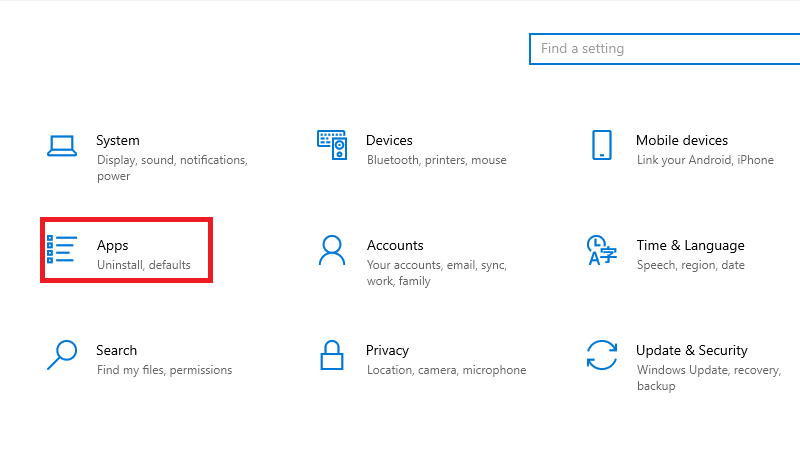Go to Devices settings label

[x=389, y=141]
